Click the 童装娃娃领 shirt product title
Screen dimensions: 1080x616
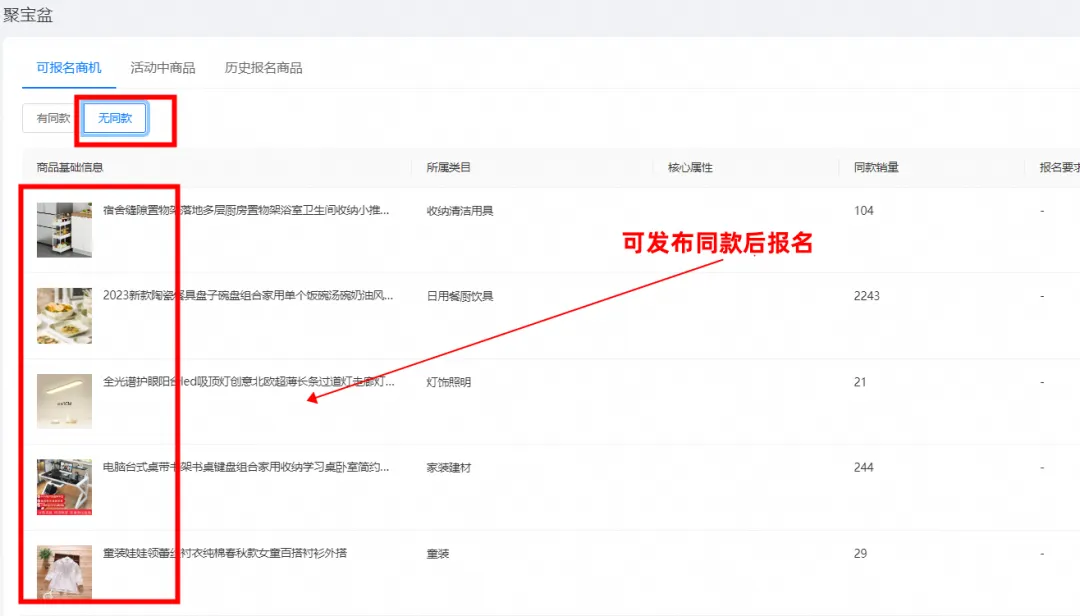coord(225,553)
